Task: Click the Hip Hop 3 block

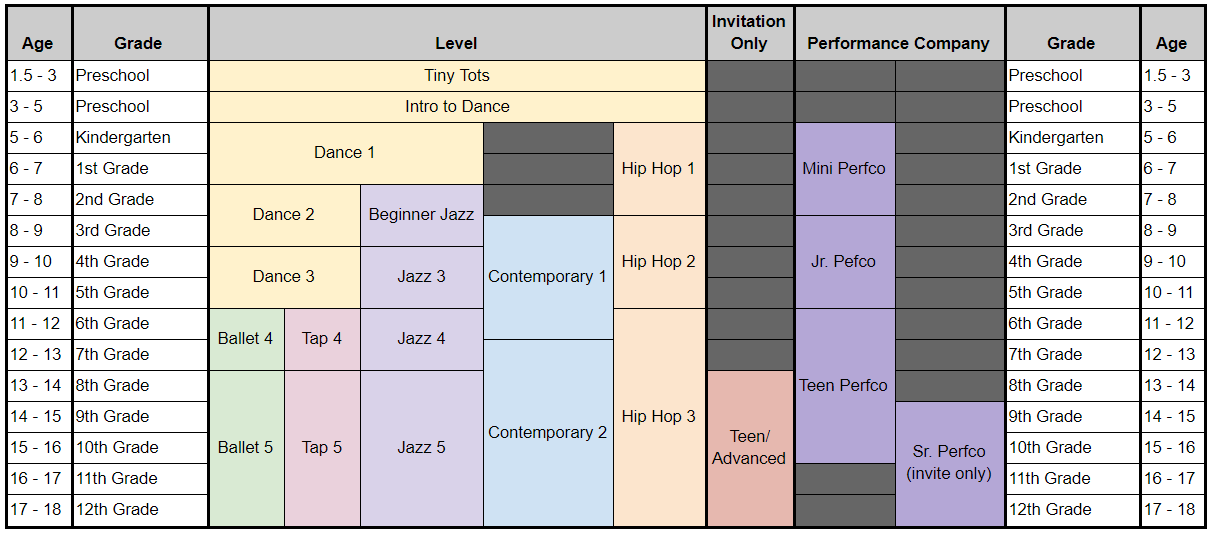Action: (x=659, y=417)
